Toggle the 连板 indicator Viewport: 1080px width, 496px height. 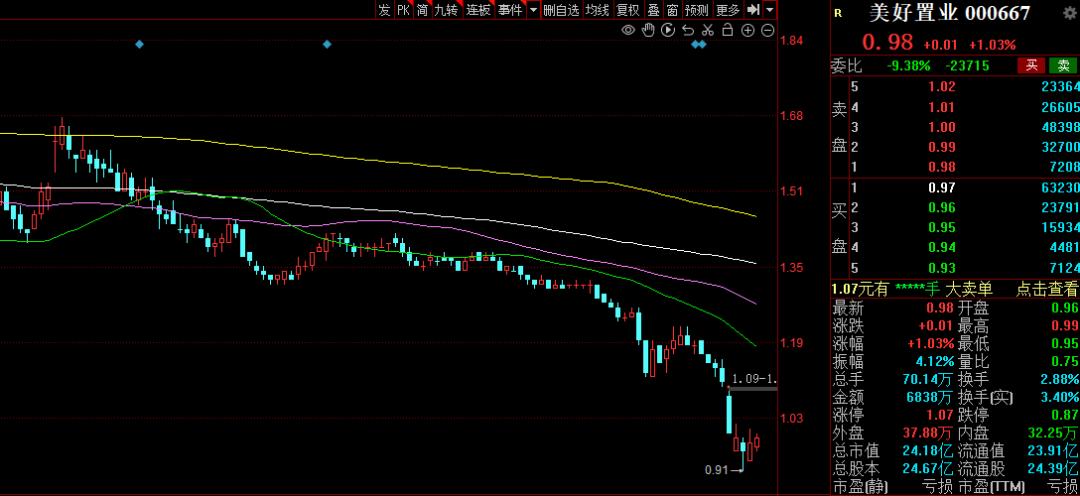point(478,10)
